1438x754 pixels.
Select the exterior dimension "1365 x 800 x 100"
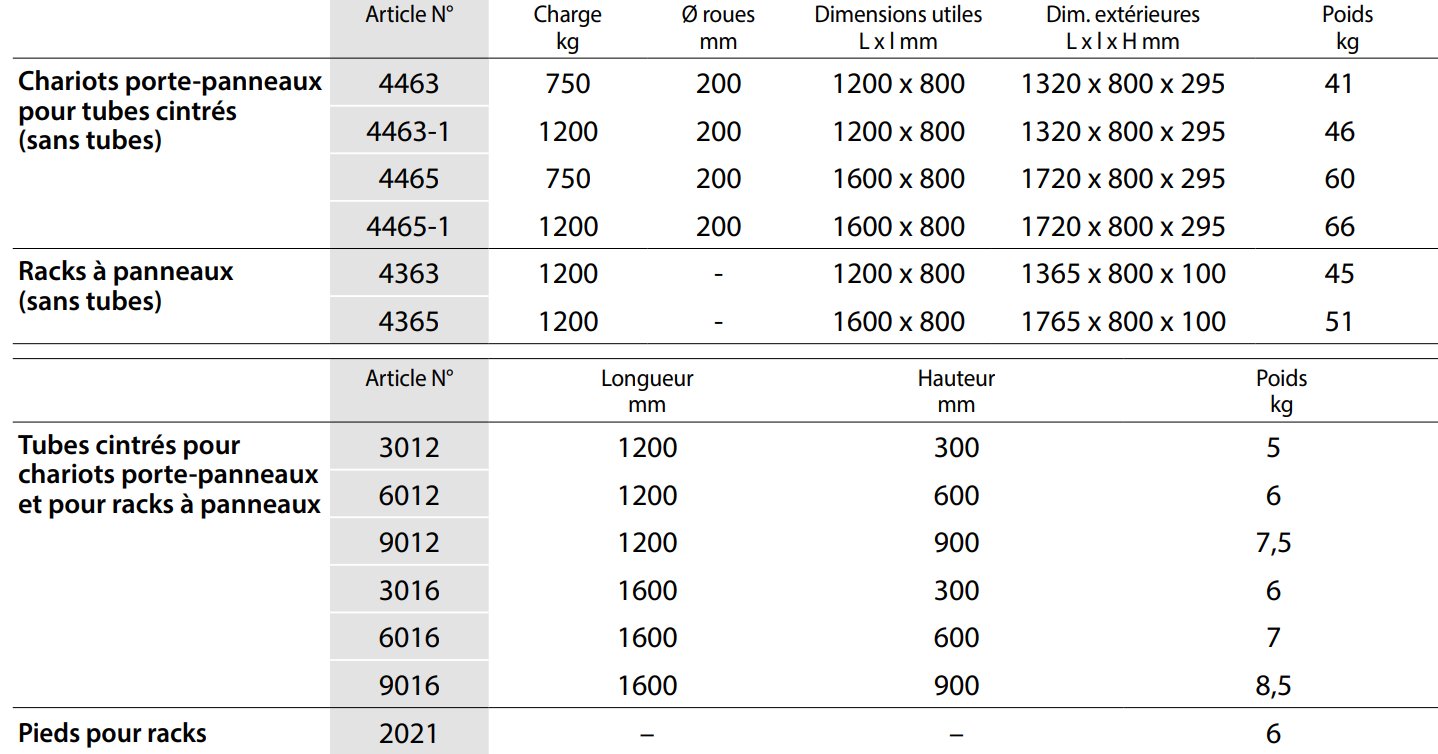pyautogui.click(x=1122, y=274)
